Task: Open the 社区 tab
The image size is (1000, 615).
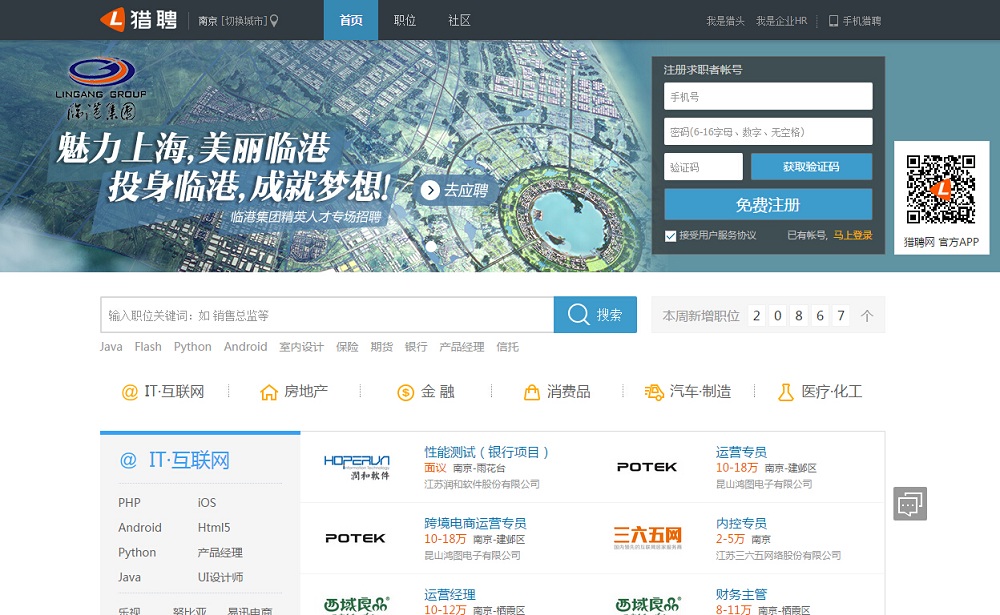Action: 459,20
